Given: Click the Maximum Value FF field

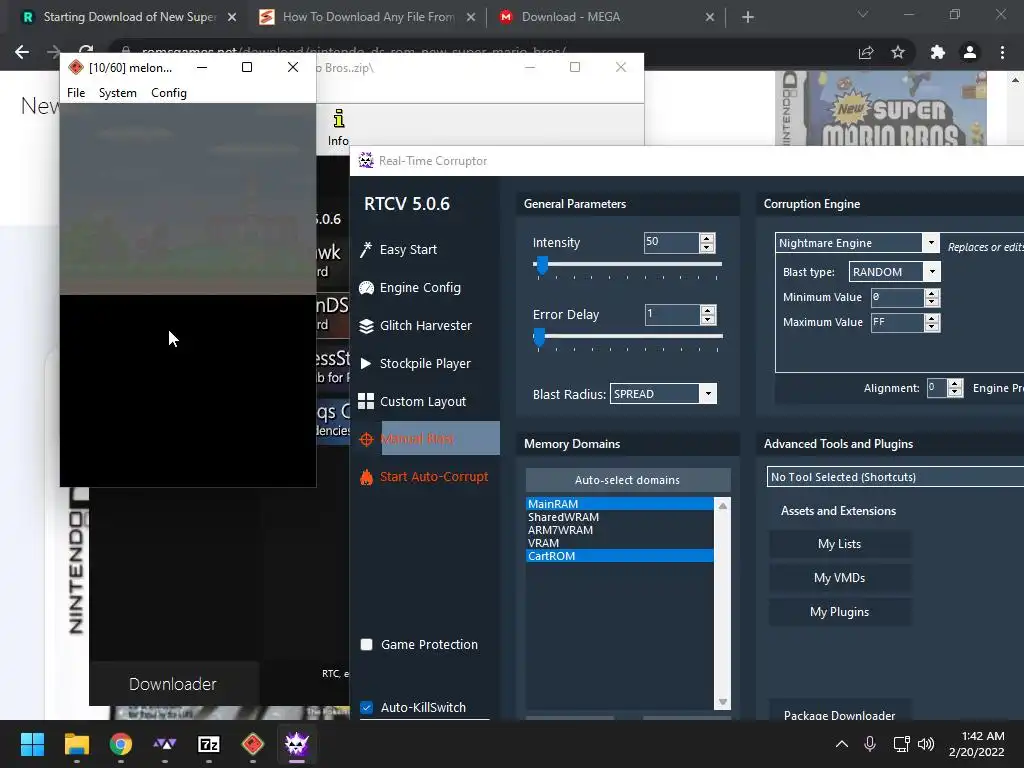Looking at the screenshot, I should 897,323.
